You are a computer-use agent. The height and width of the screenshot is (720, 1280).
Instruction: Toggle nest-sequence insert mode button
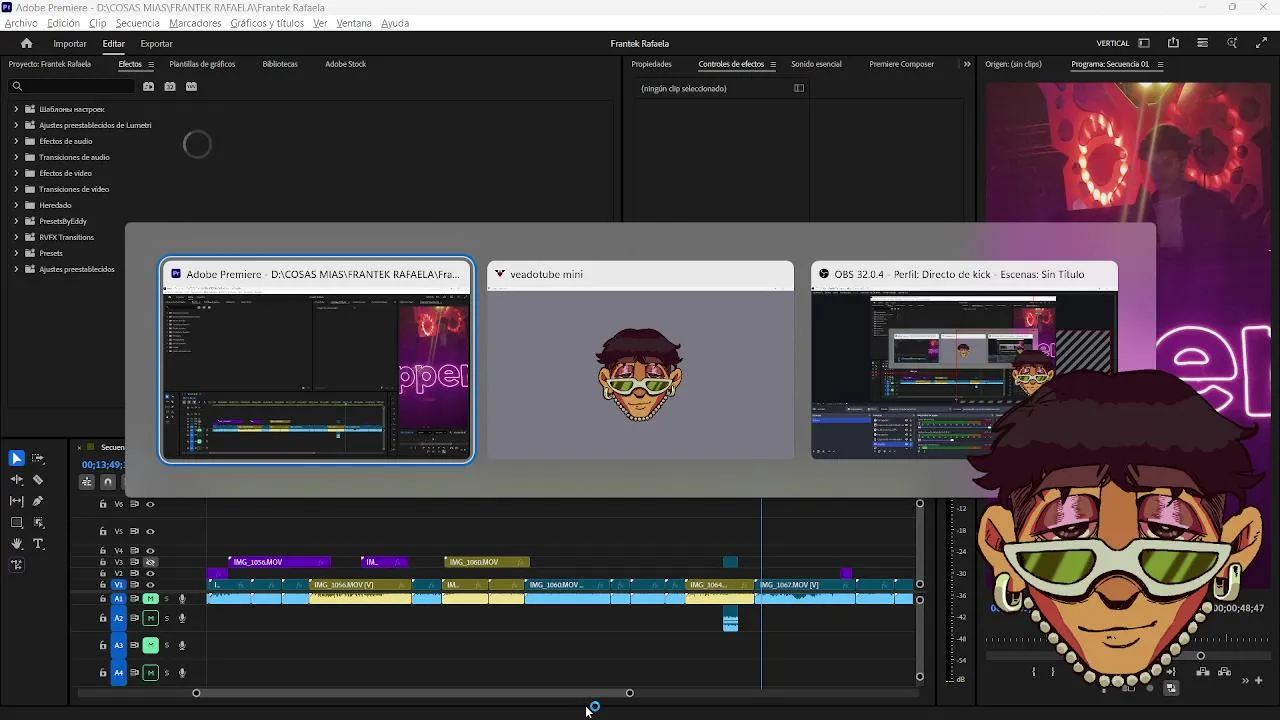tap(87, 482)
